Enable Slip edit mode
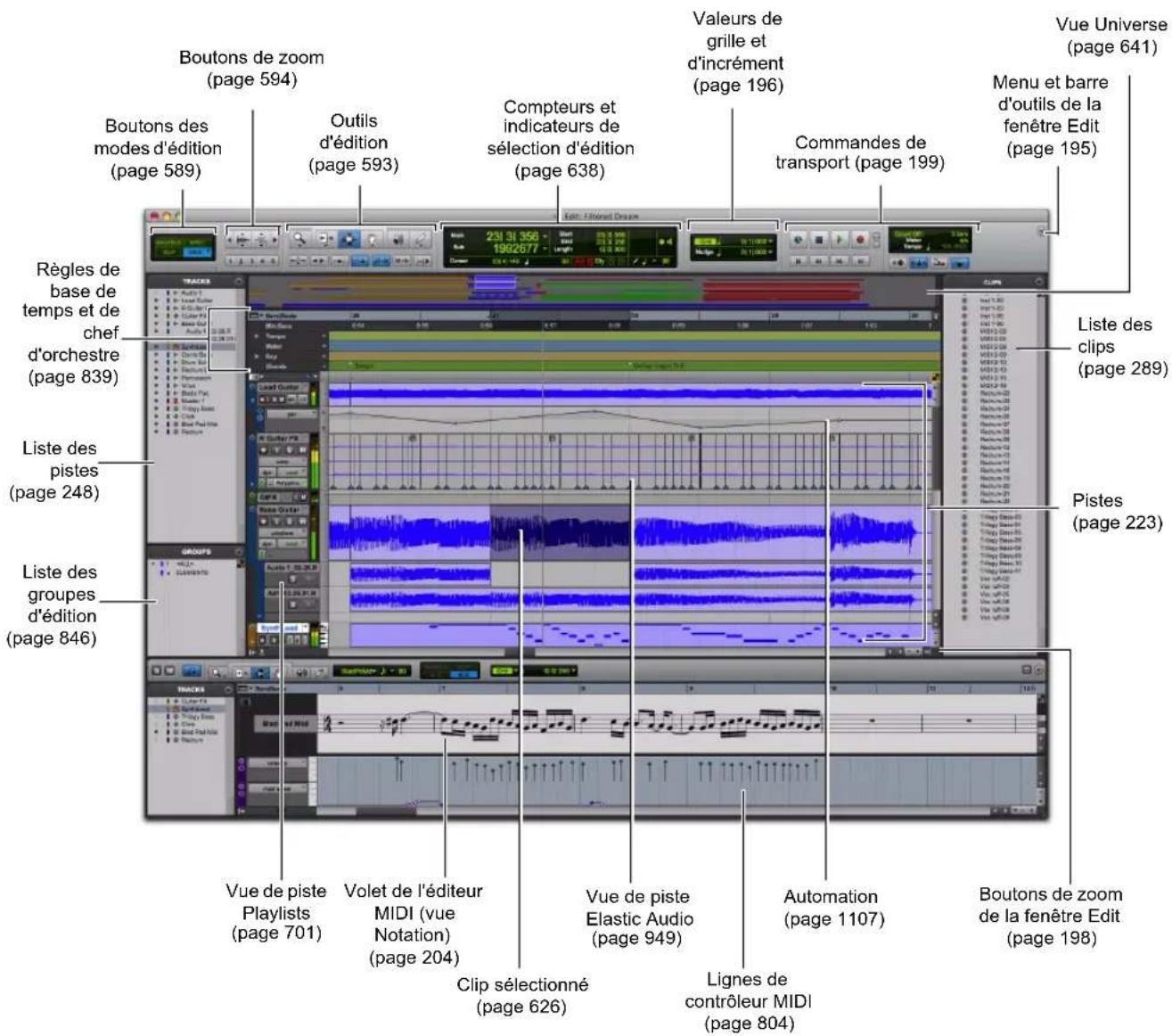 [x=168, y=252]
